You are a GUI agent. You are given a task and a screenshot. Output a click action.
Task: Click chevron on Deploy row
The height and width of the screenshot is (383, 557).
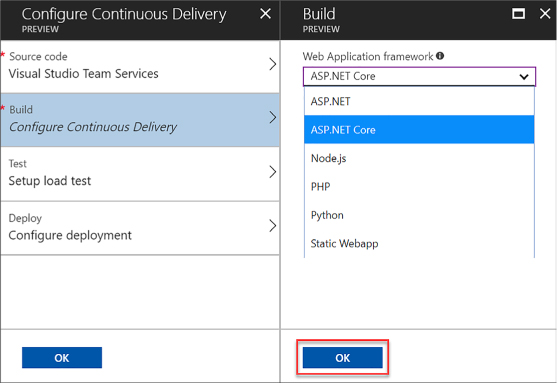click(272, 226)
